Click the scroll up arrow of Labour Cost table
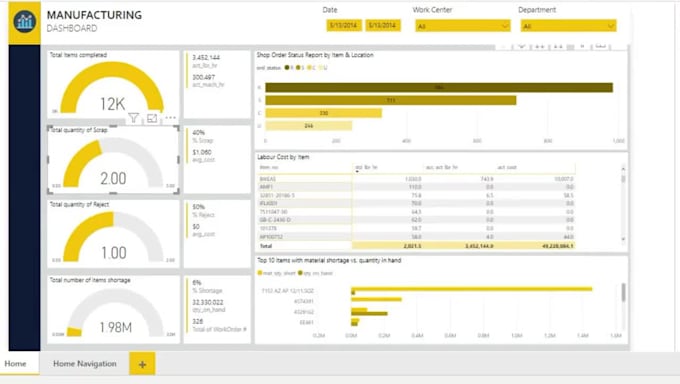Viewport: 680px width, 384px height. (623, 168)
